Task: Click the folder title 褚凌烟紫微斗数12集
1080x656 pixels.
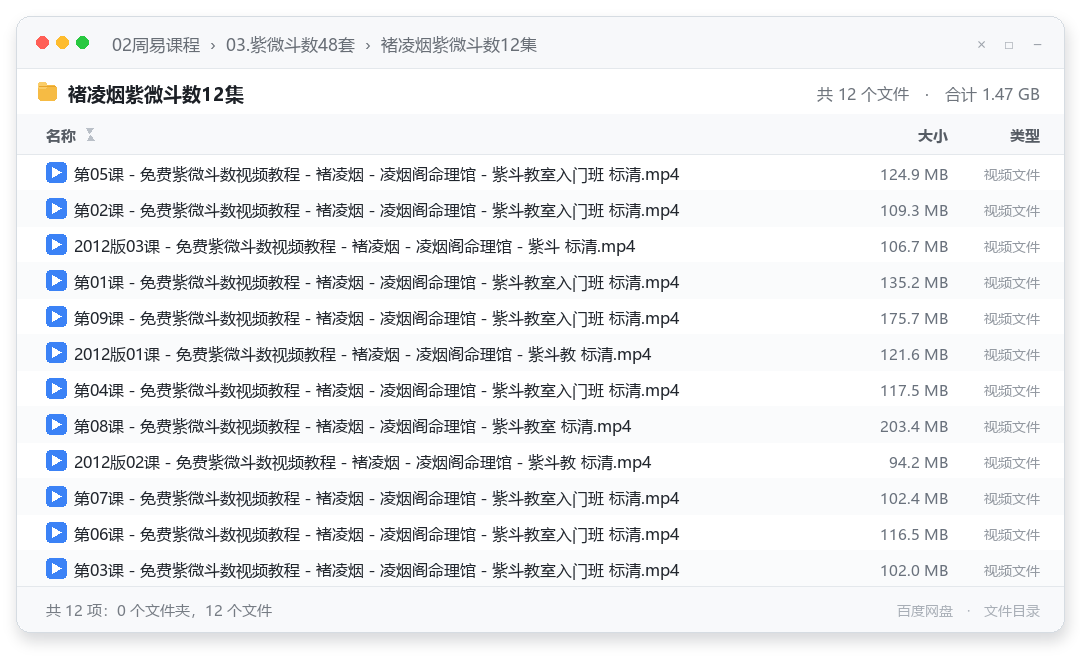Action: coord(156,94)
